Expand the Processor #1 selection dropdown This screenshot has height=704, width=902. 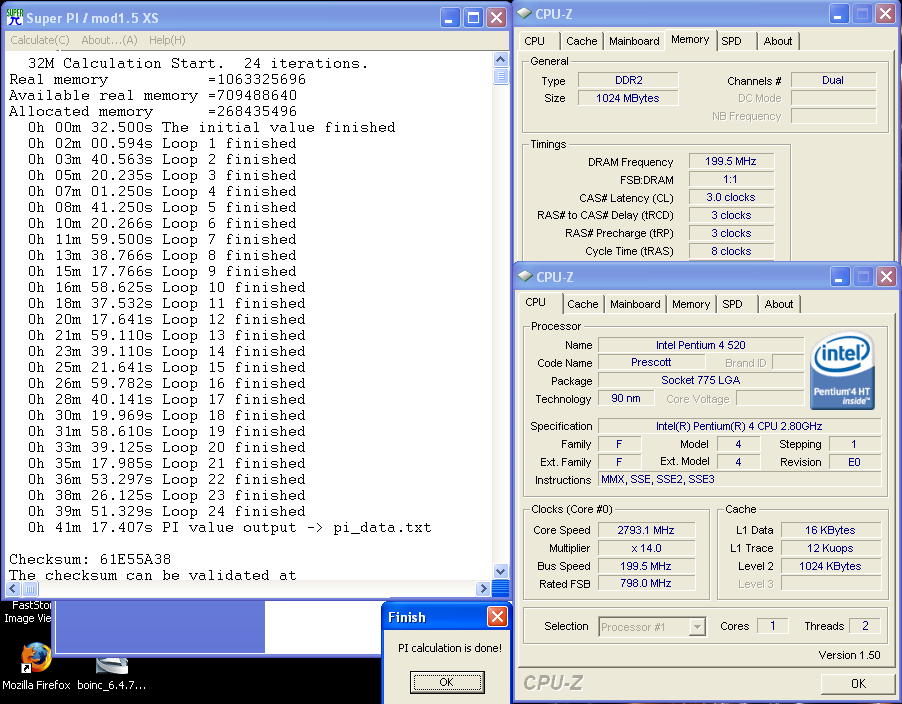[697, 626]
